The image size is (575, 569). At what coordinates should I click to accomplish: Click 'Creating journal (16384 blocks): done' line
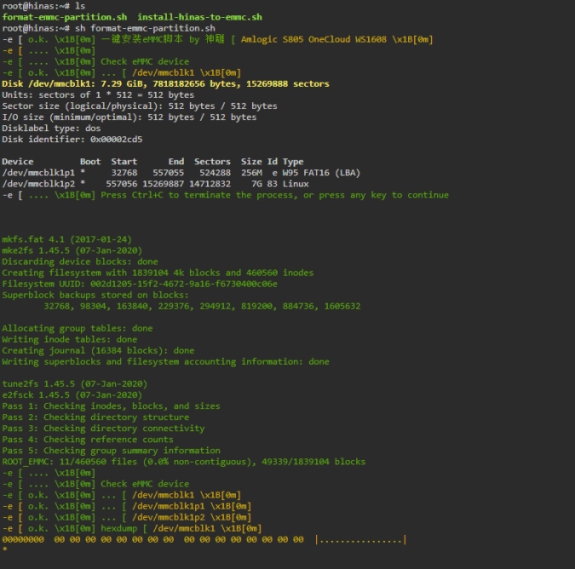click(x=98, y=350)
